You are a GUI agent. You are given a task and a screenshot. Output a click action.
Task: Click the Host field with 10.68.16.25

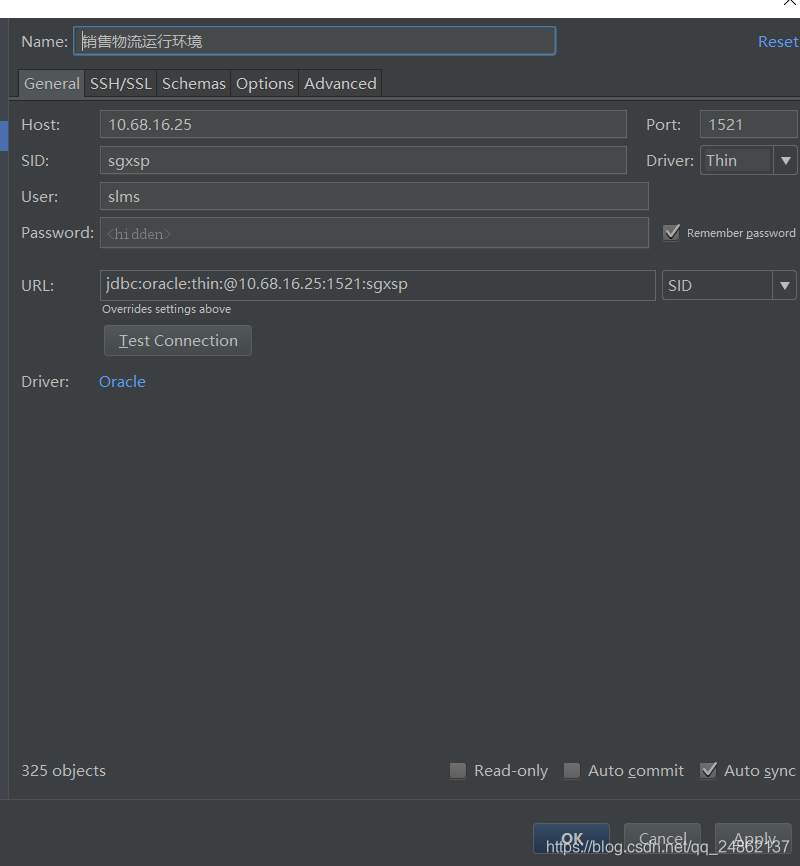[x=363, y=124]
